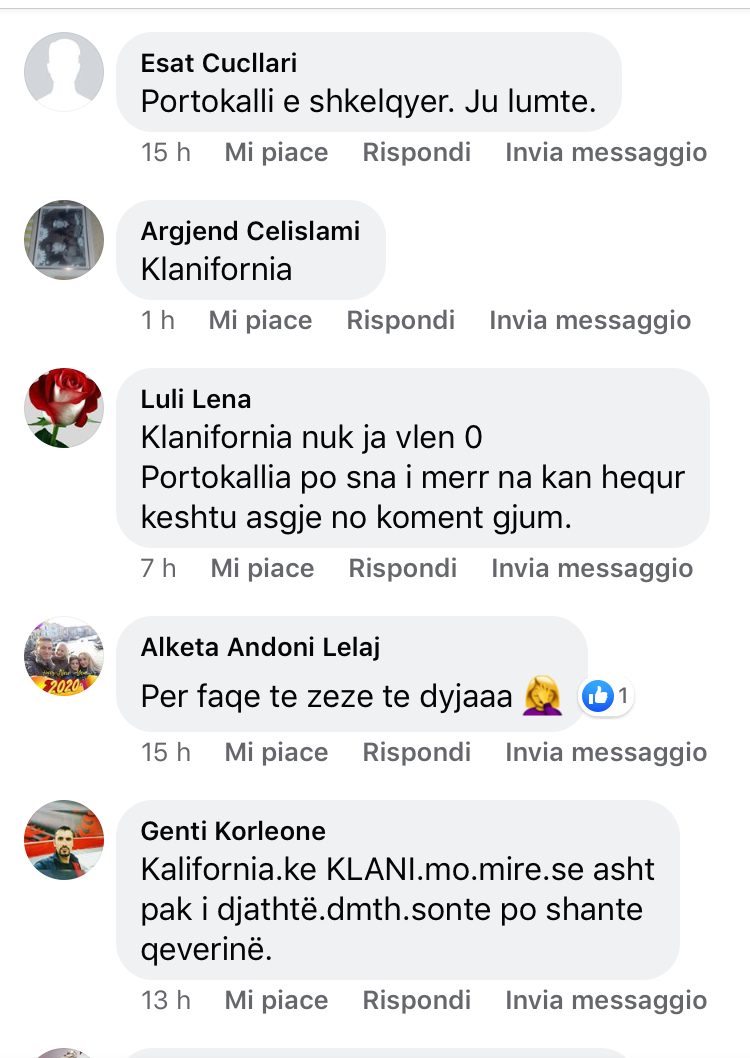
Task: Send message to Argjend Celislami
Action: pos(590,321)
